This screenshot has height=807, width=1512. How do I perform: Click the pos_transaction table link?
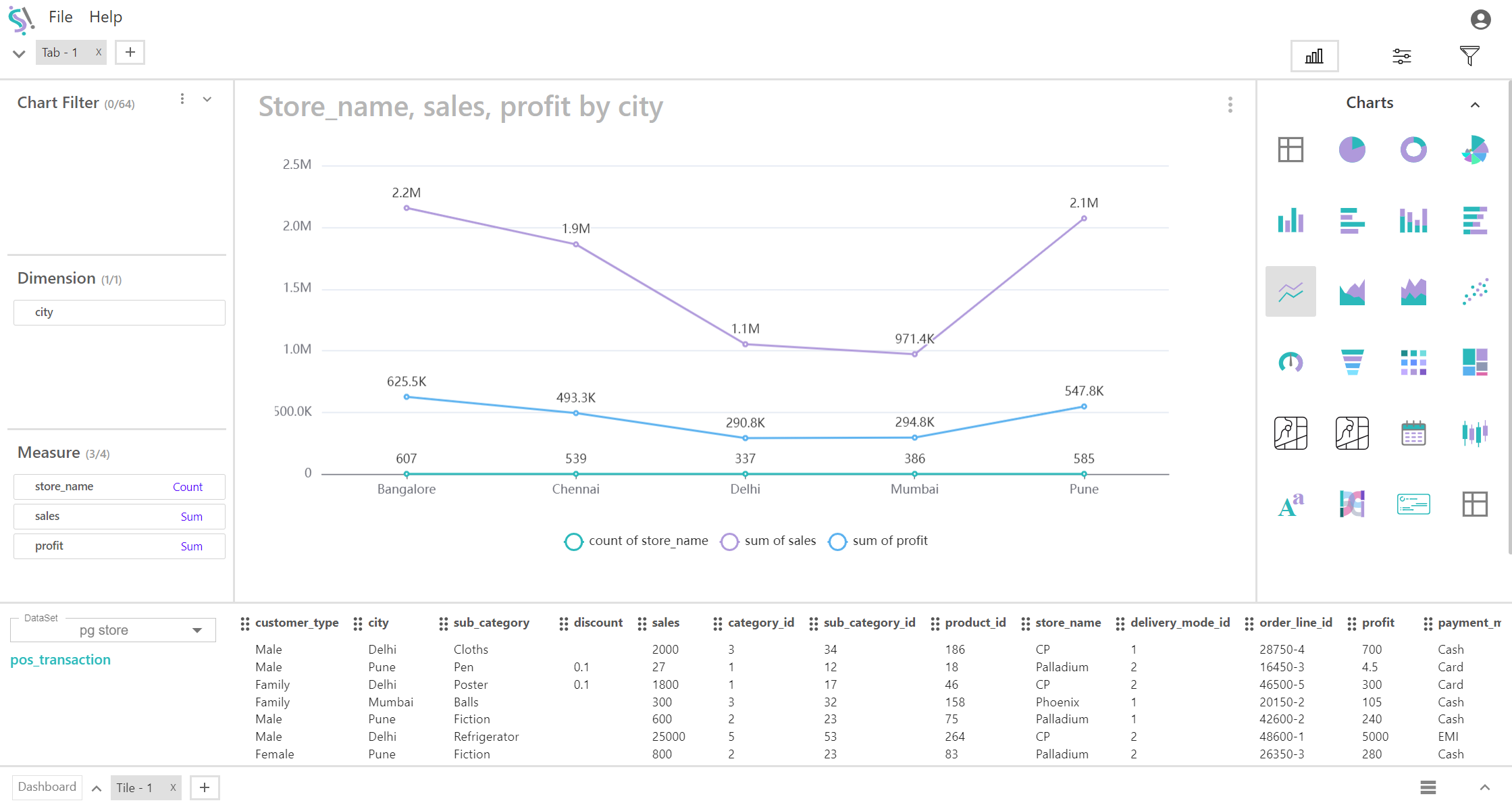[x=60, y=660]
